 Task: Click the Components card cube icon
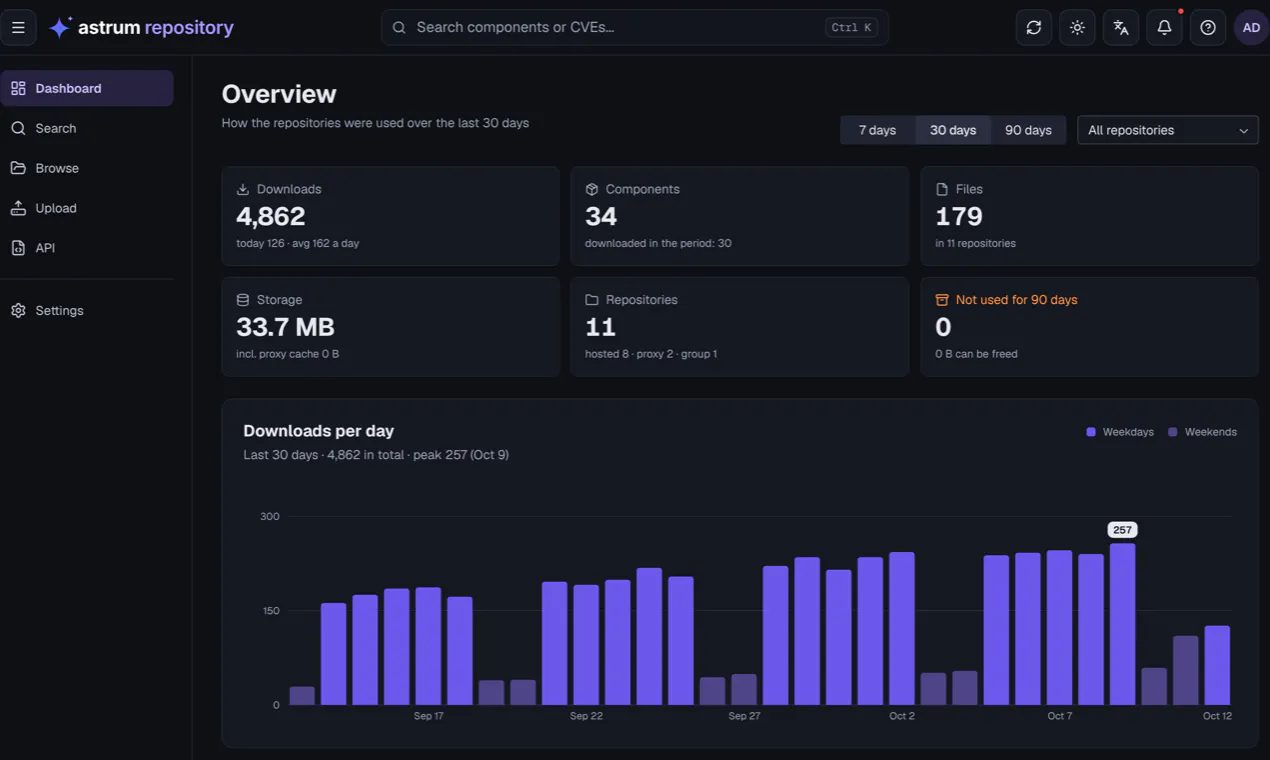click(x=592, y=189)
